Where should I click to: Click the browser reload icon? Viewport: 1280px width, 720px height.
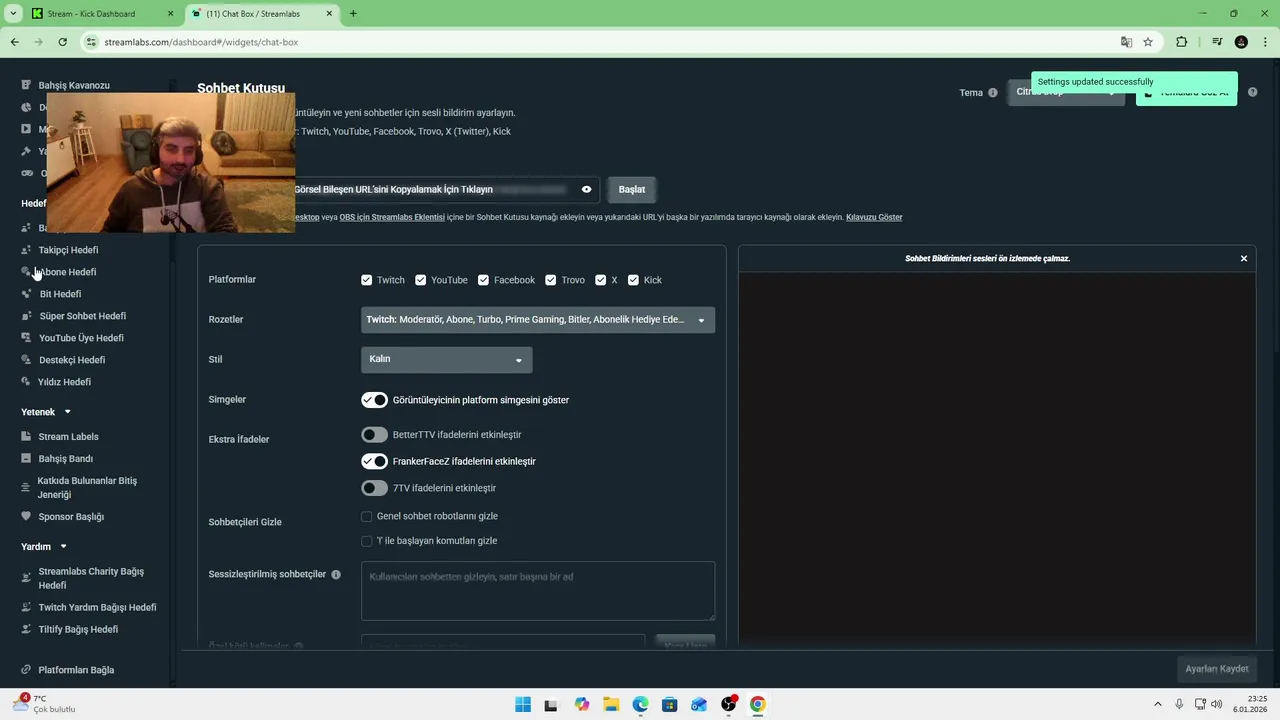tap(62, 42)
